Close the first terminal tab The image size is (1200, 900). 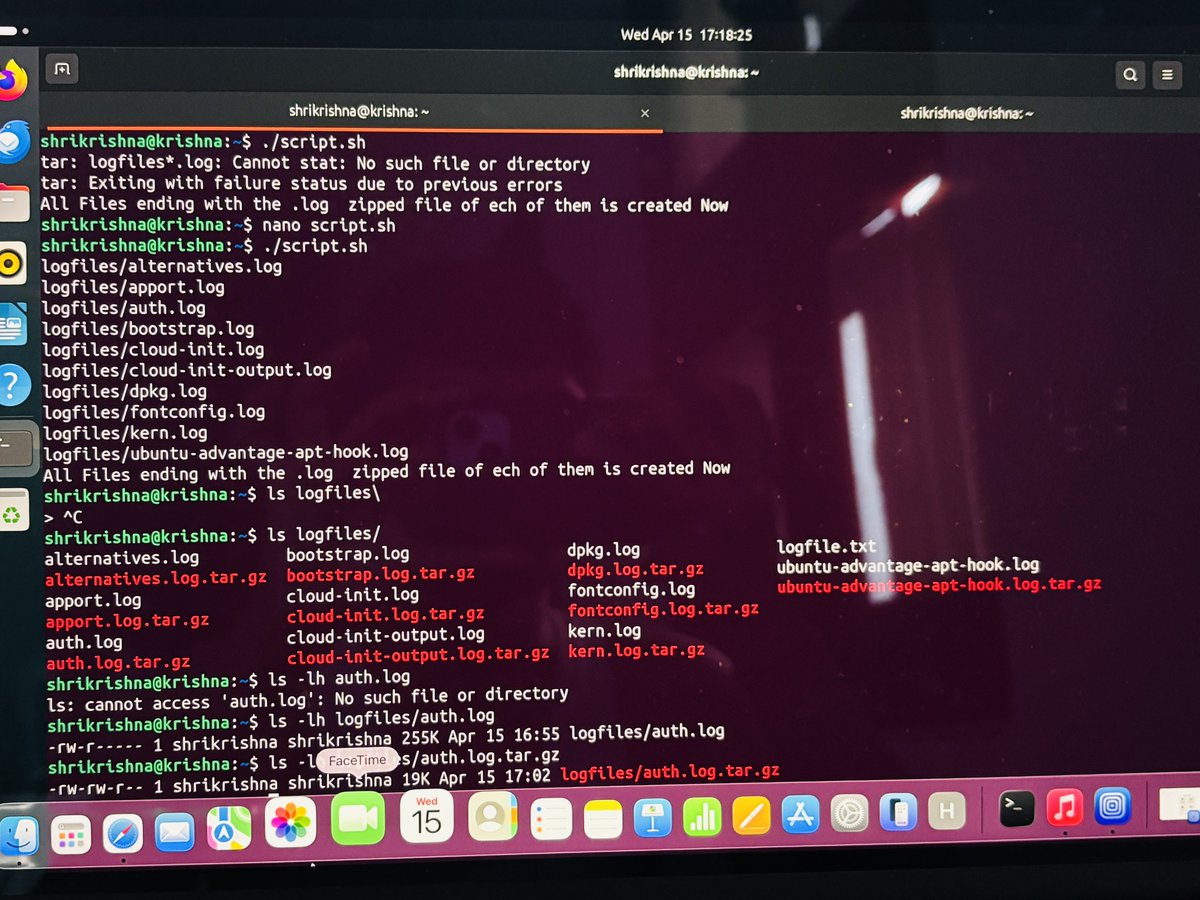point(645,113)
